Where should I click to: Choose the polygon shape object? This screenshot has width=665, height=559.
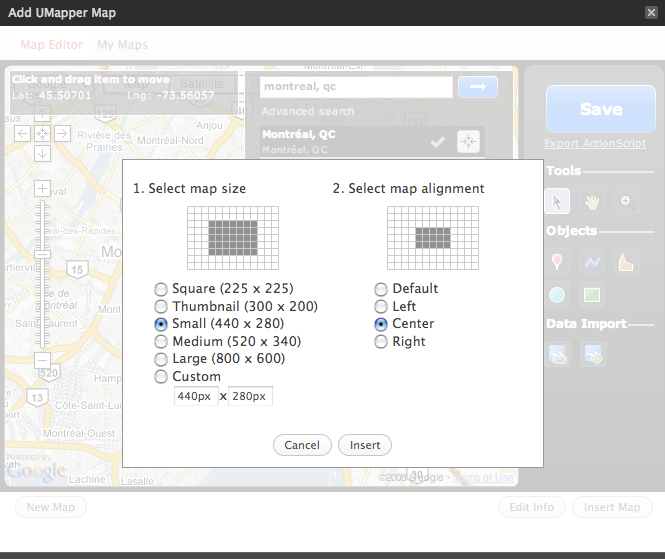pos(626,262)
